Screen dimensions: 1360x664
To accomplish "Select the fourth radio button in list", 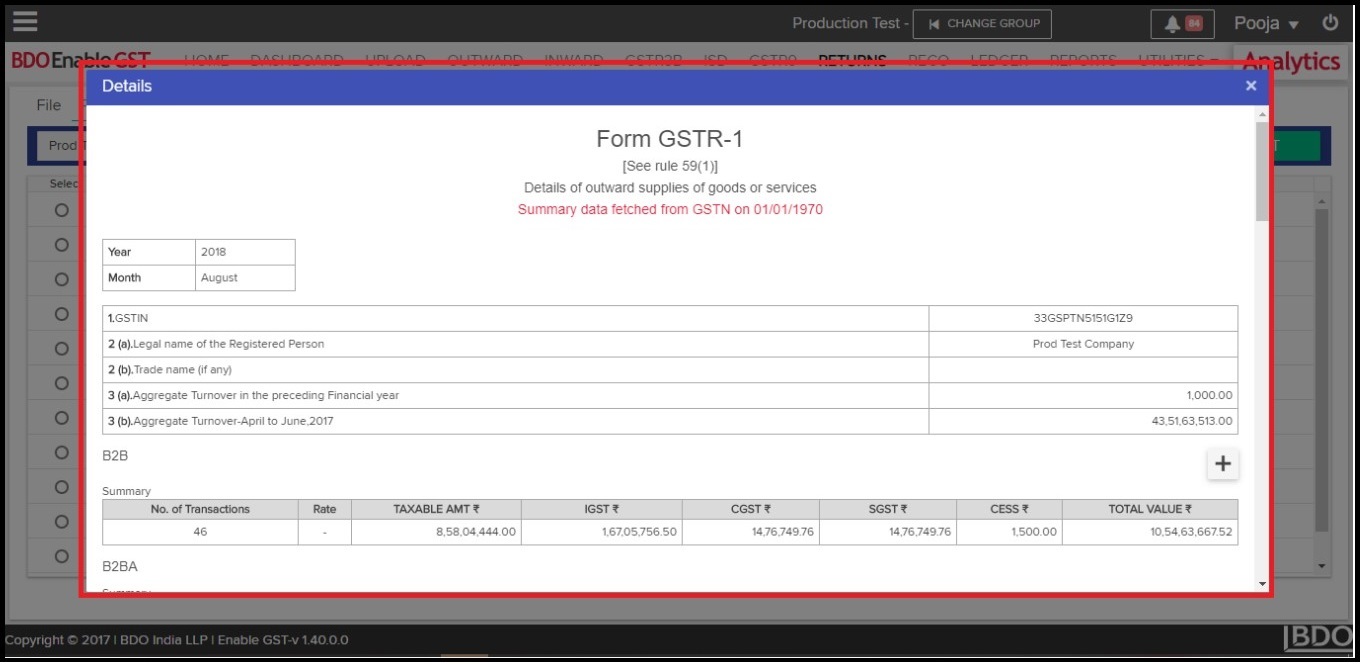I will pos(61,314).
